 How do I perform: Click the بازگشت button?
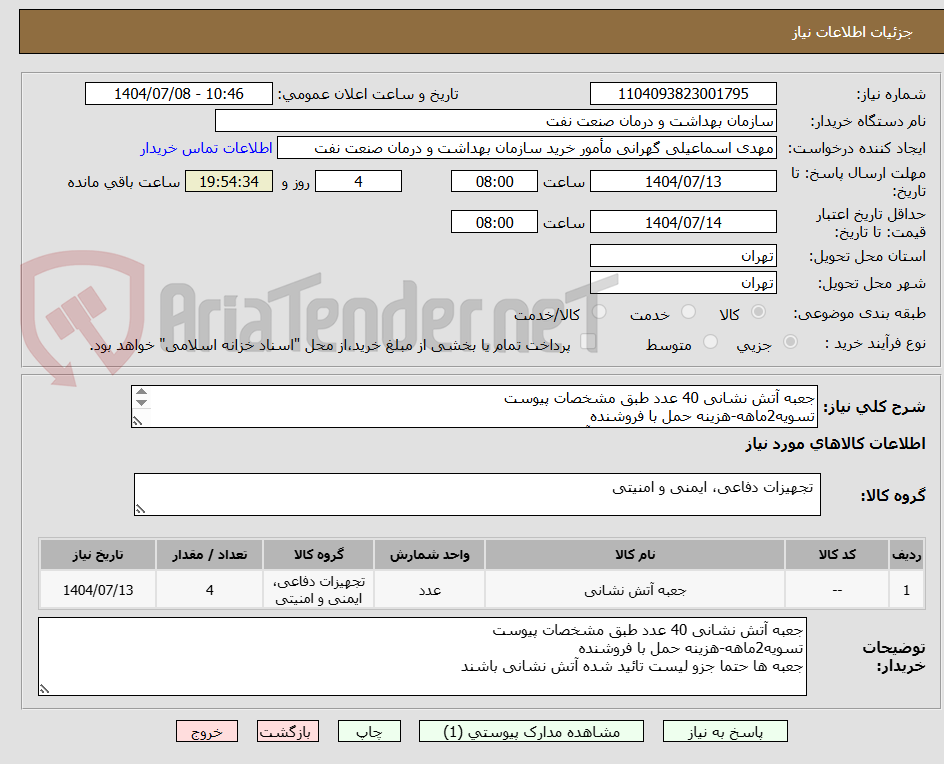click(287, 731)
